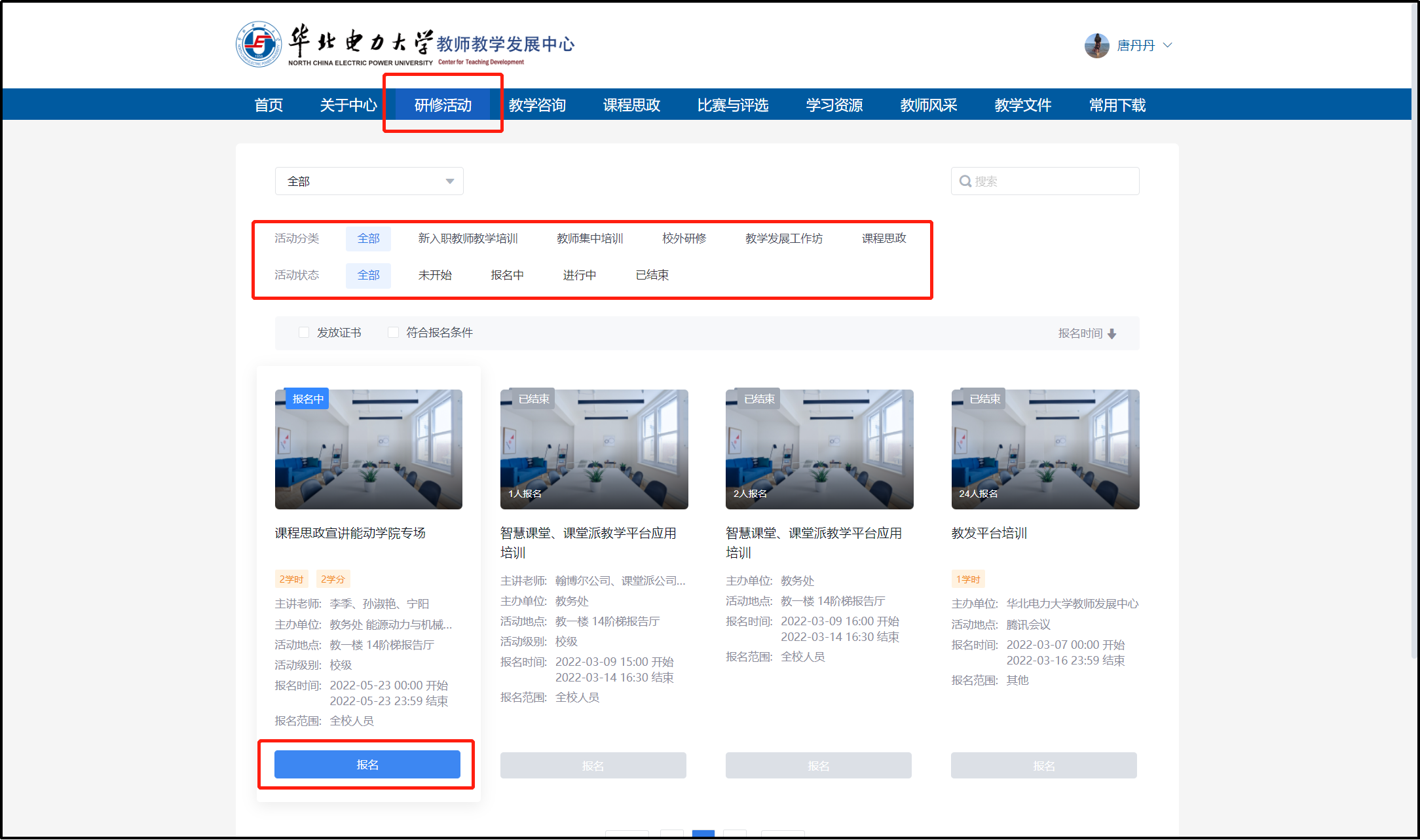Screen dimensions: 1420x840
Task: Click the user avatar picture
Action: 1096,46
